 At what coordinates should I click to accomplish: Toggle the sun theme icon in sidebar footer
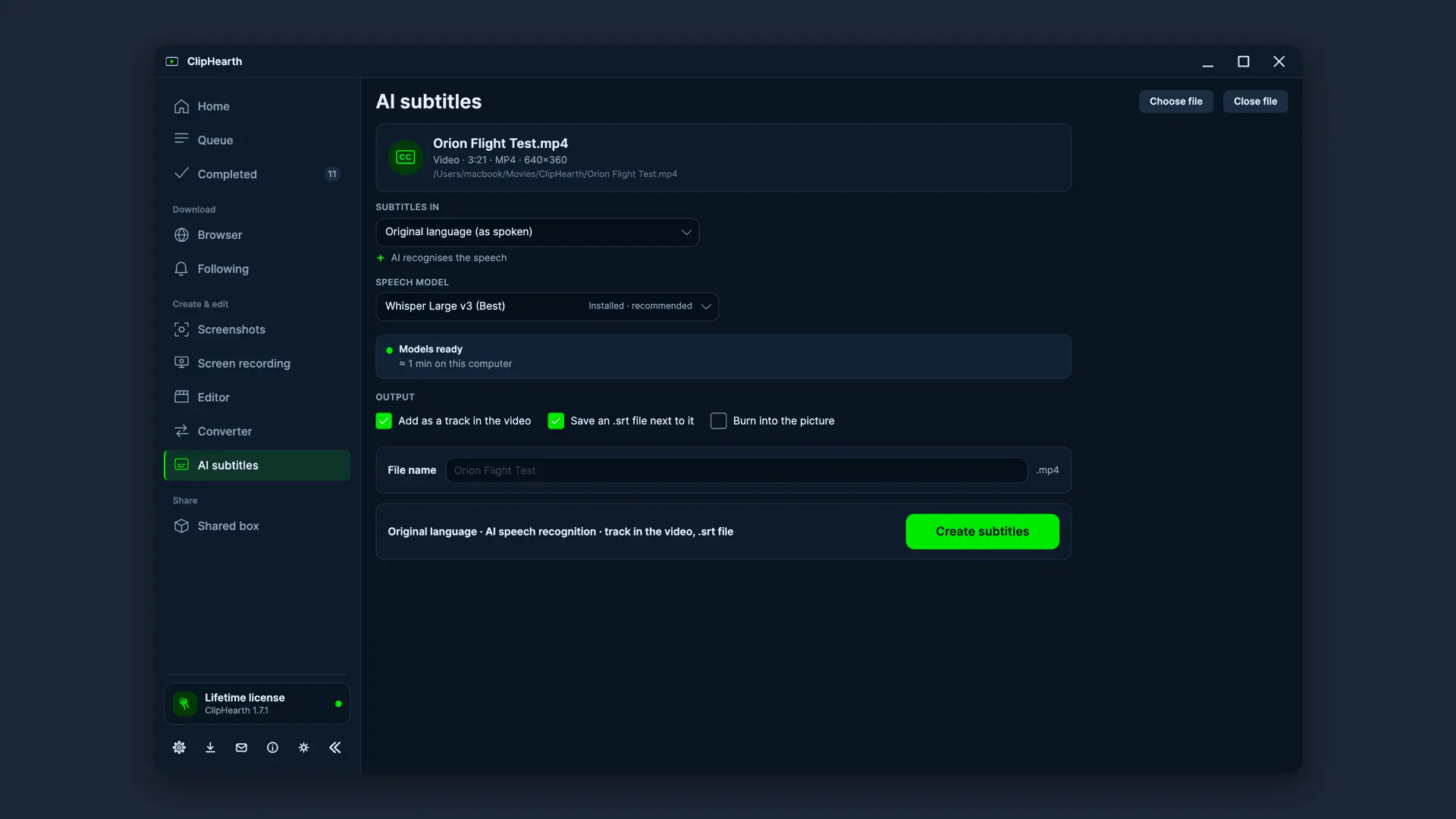pyautogui.click(x=303, y=748)
